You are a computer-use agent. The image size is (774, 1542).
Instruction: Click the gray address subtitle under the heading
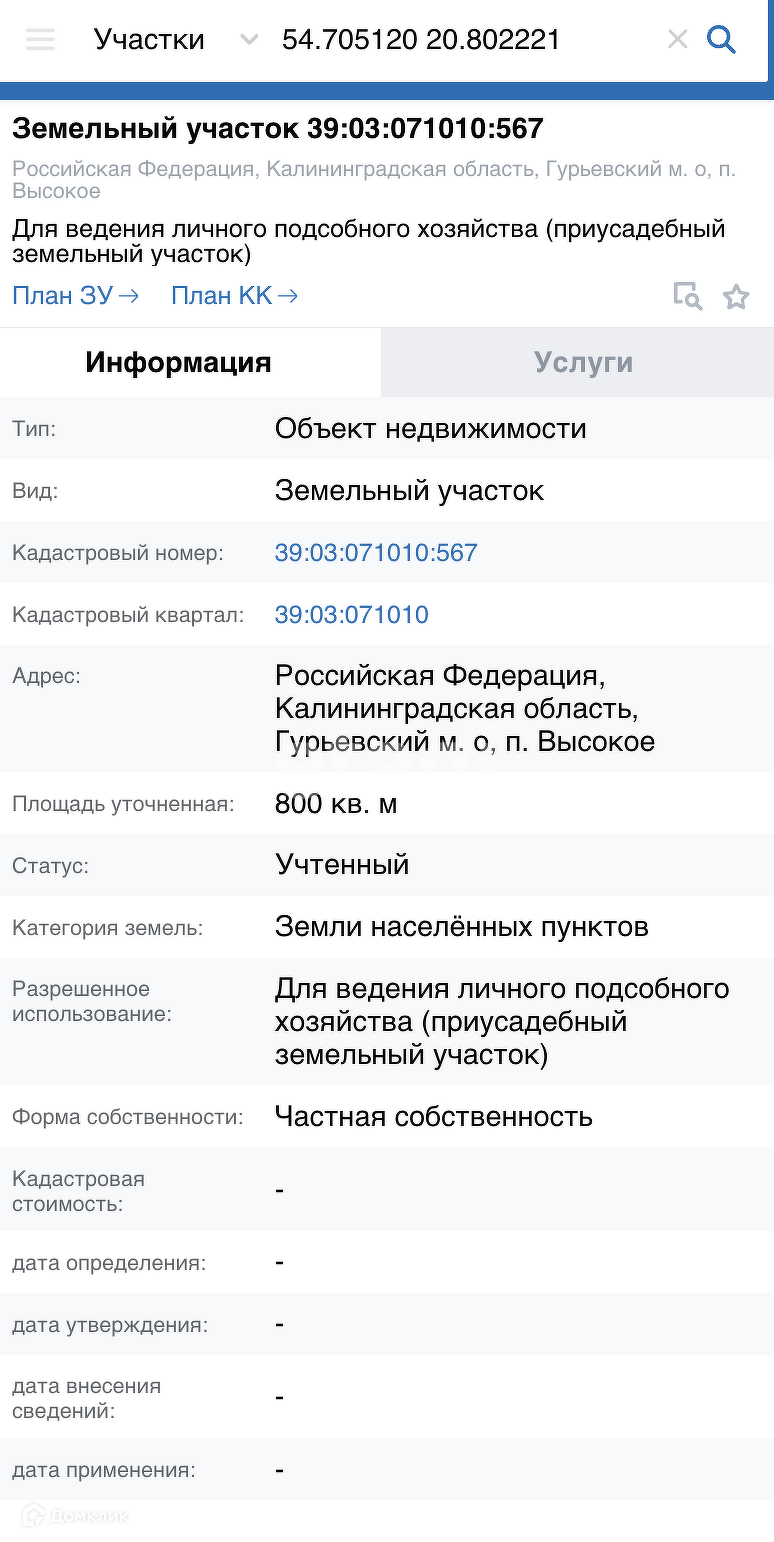373,180
